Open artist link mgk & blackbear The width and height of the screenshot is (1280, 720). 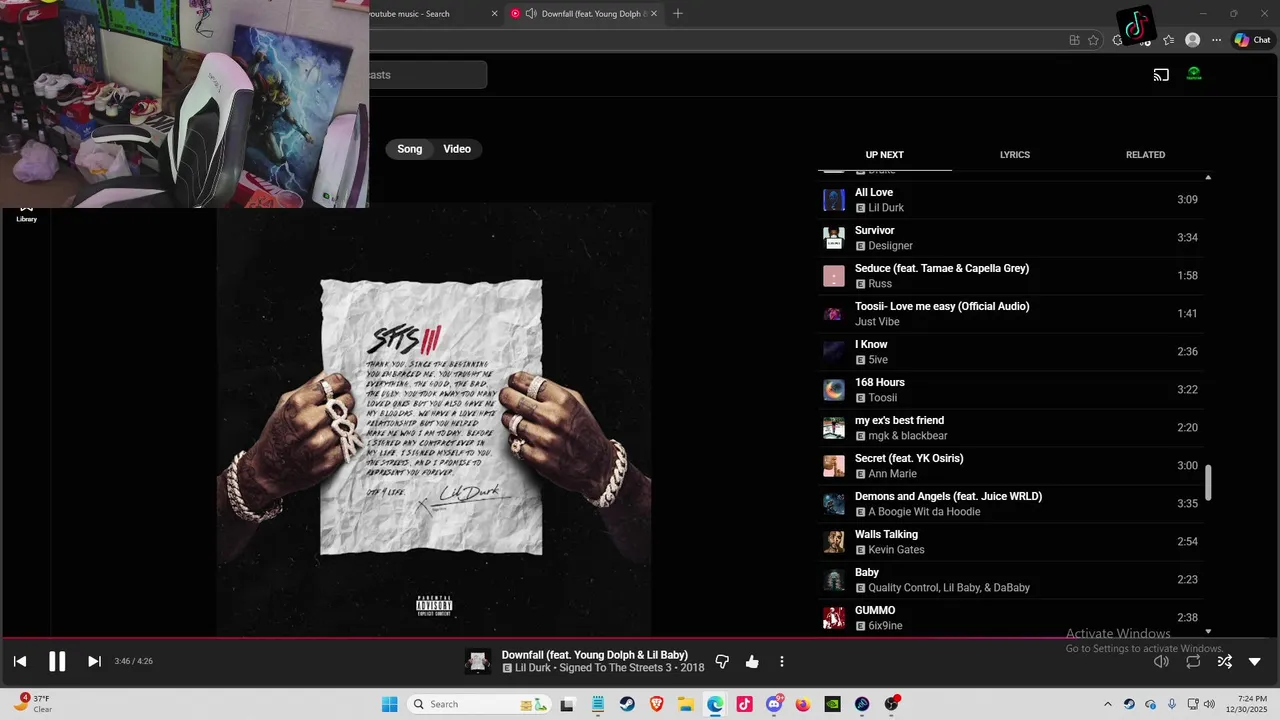908,436
